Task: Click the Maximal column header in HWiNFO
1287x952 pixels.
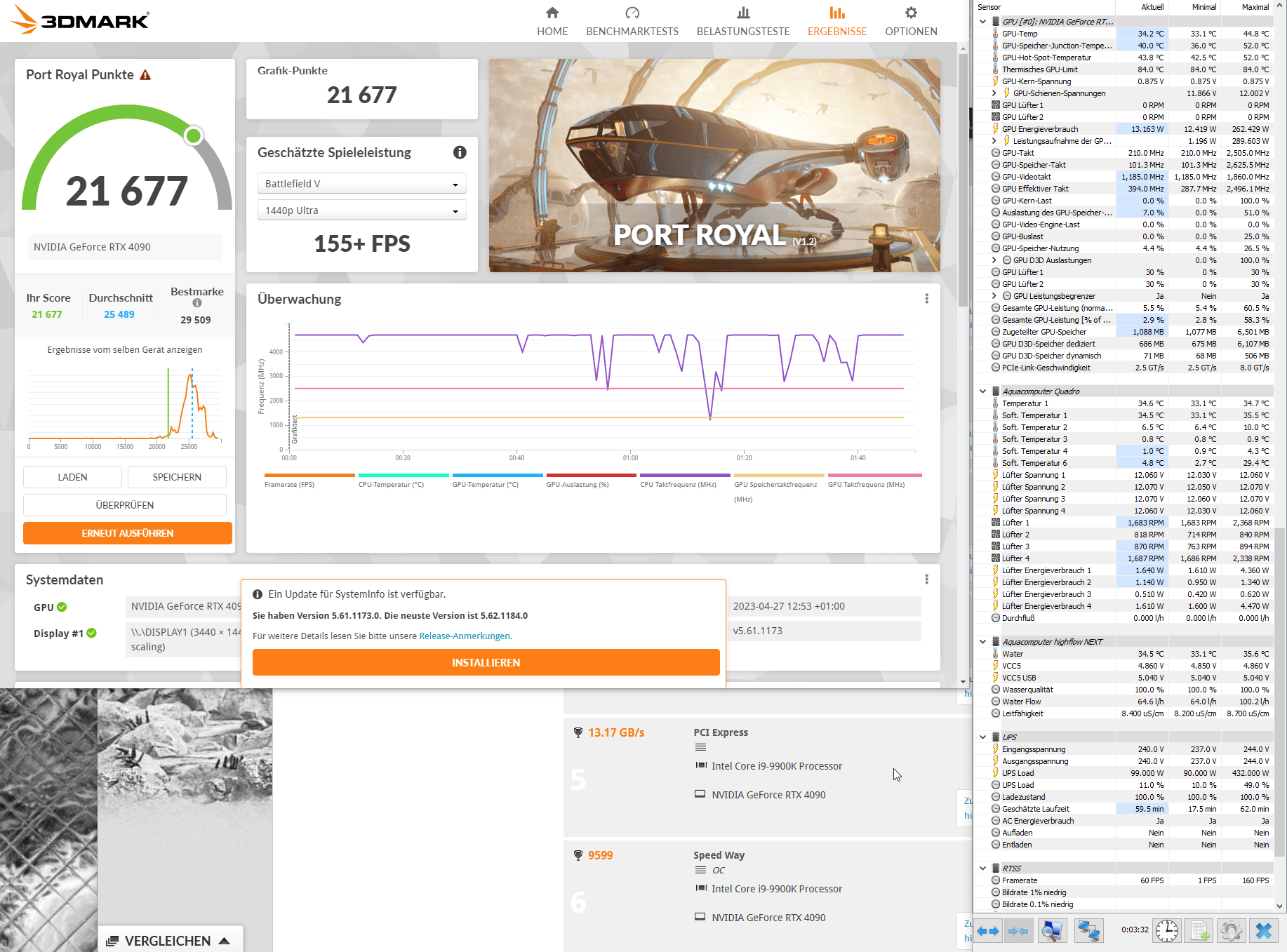Action: click(1248, 7)
